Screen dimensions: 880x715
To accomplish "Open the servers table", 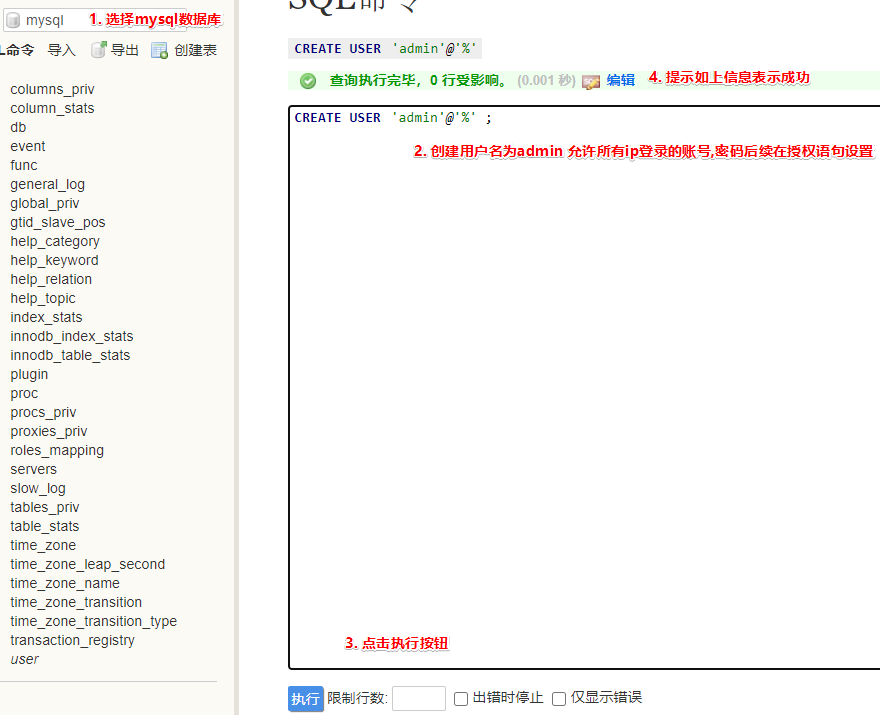I will (x=34, y=470).
